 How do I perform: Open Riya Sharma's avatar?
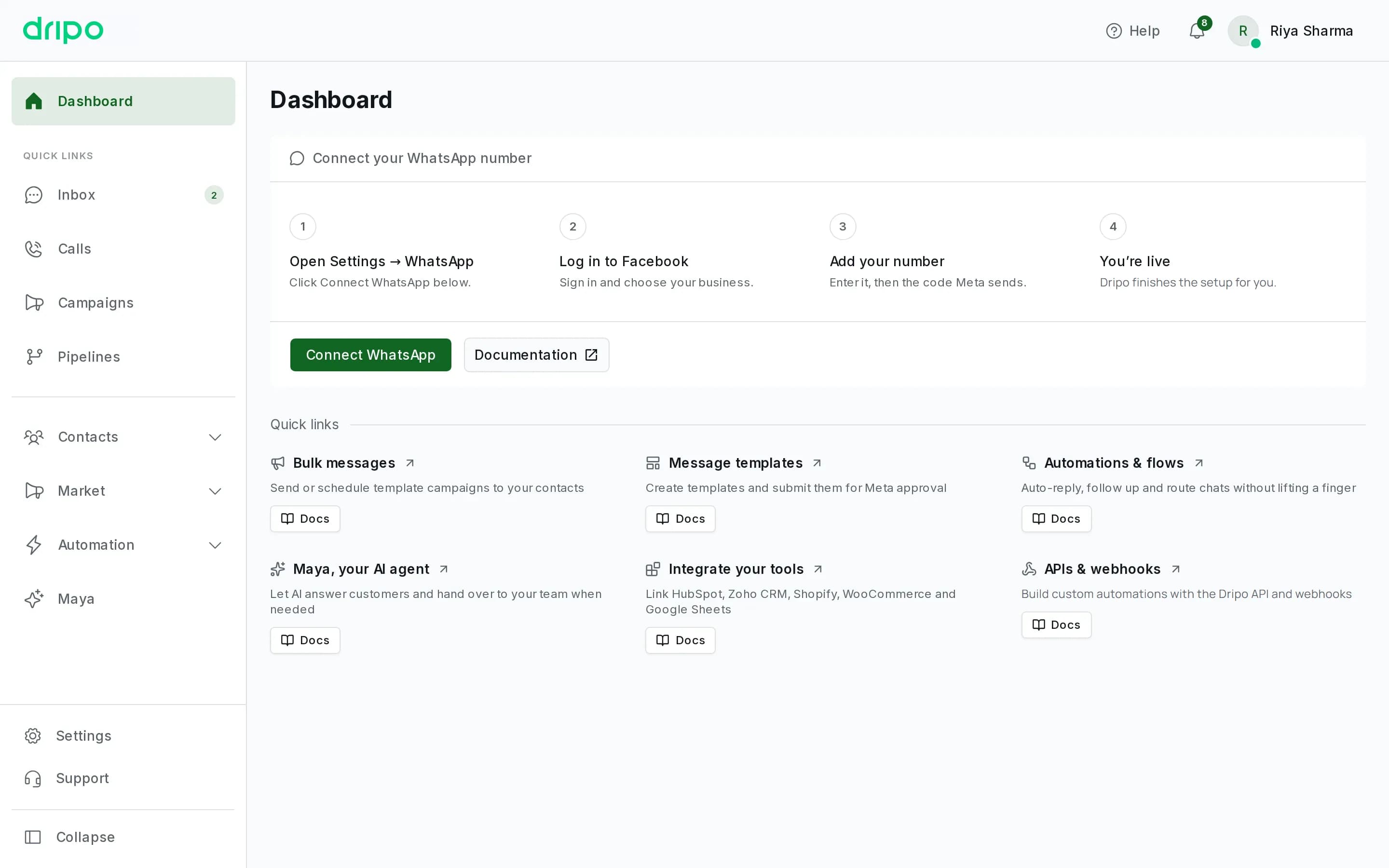[x=1243, y=31]
